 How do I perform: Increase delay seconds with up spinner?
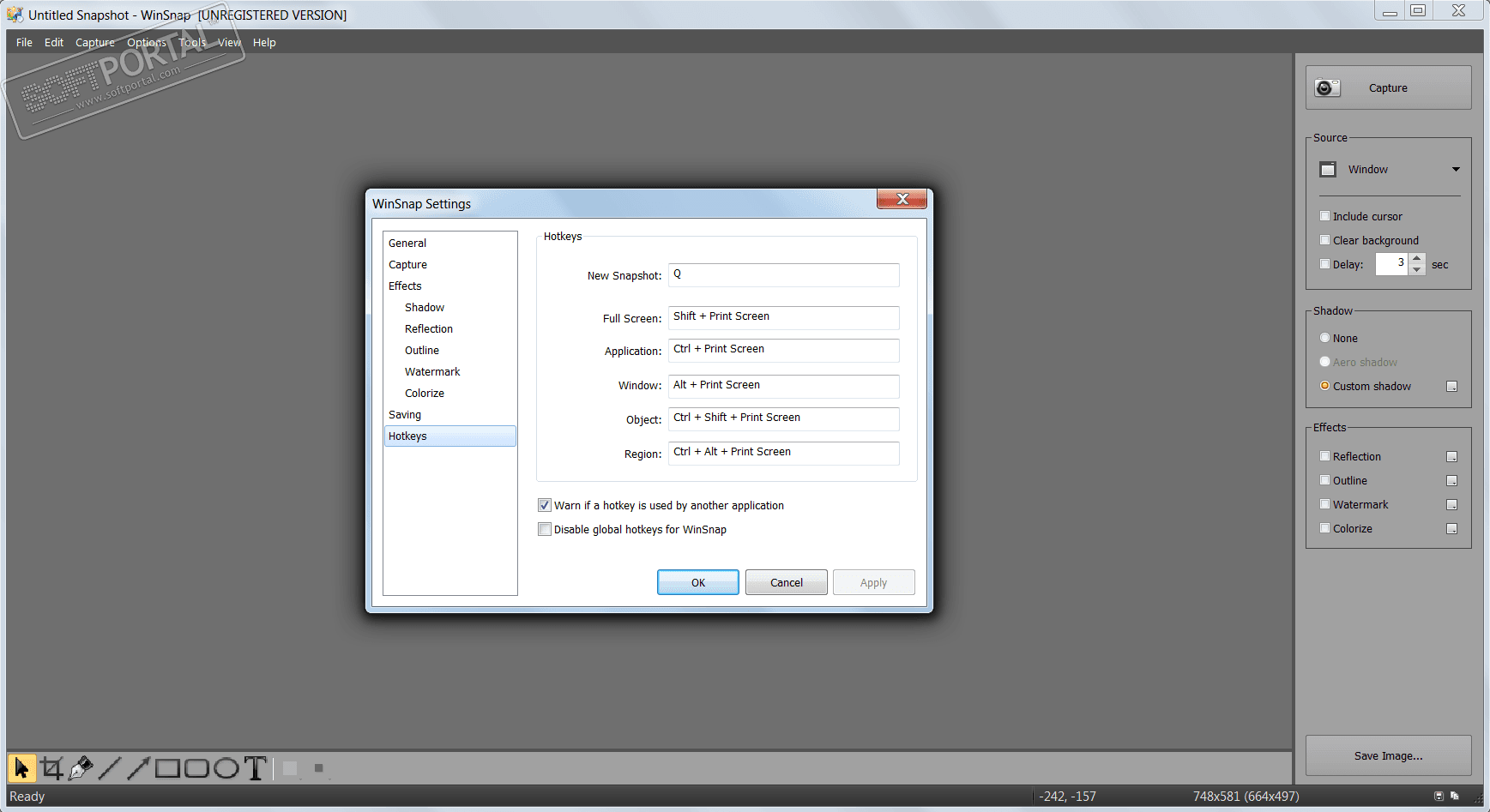click(1417, 258)
